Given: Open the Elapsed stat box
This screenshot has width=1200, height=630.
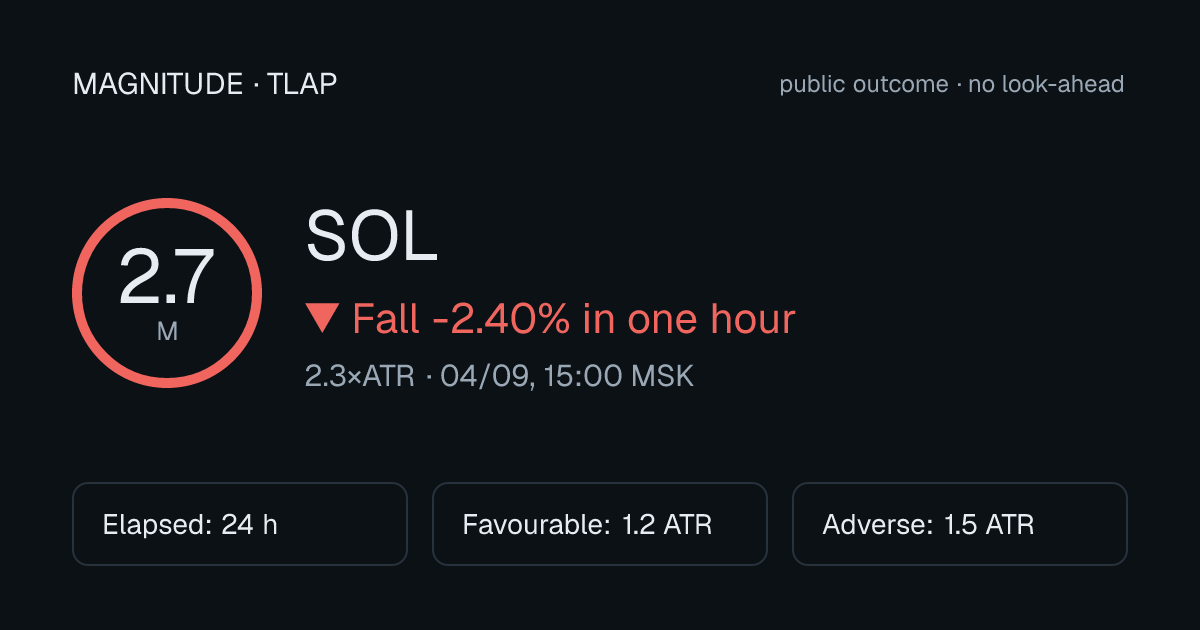Looking at the screenshot, I should [240, 524].
